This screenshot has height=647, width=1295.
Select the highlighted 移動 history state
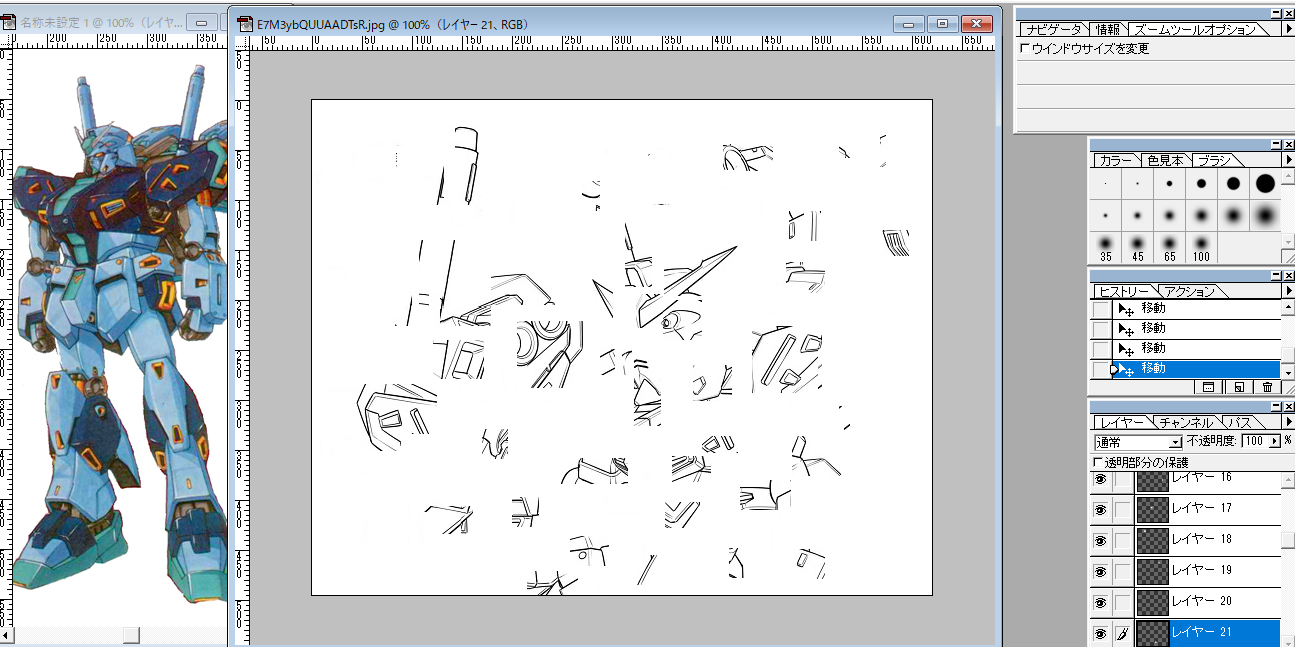[1196, 369]
